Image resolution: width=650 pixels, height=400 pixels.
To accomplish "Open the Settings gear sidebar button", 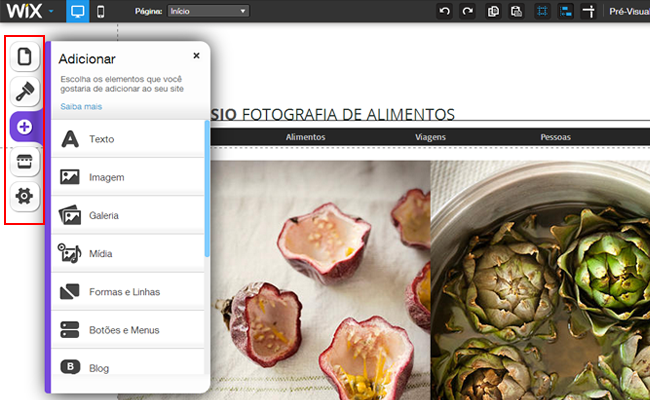I will coord(24,196).
